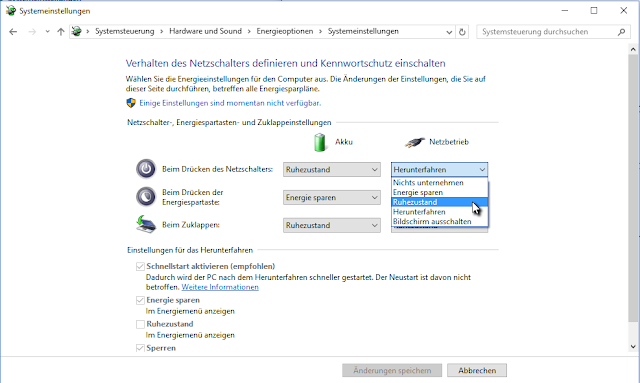The image size is (640, 383).
Task: Click scrollbar up arrow
Action: pos(633,49)
